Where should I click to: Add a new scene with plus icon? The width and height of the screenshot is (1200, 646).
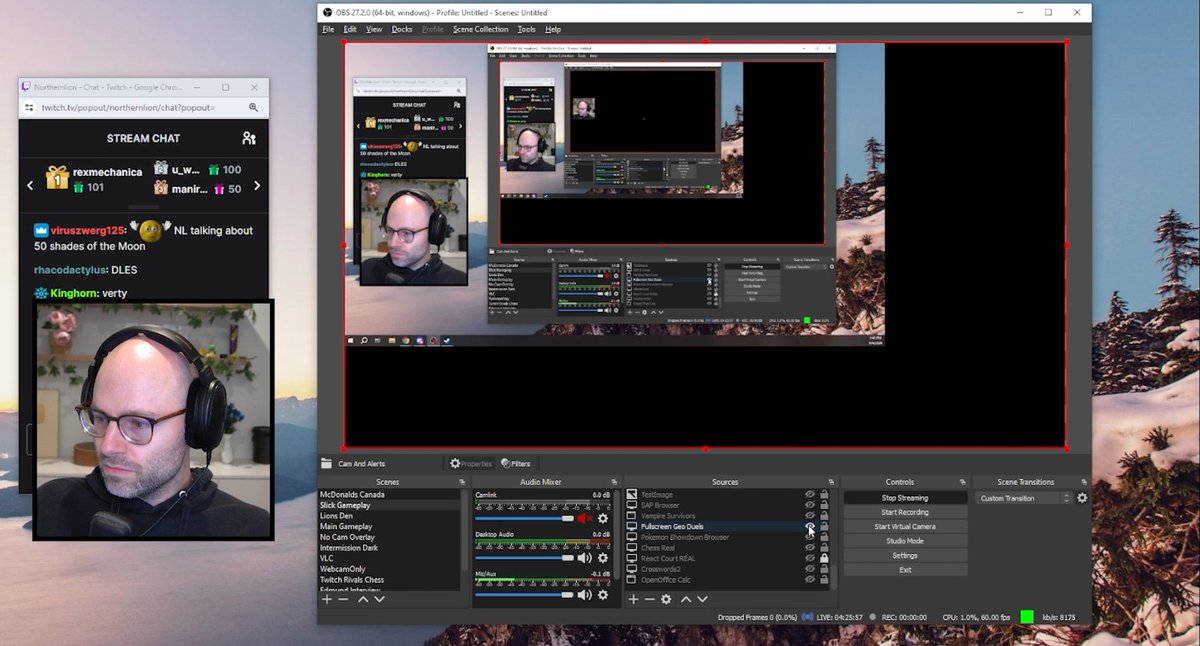click(326, 598)
